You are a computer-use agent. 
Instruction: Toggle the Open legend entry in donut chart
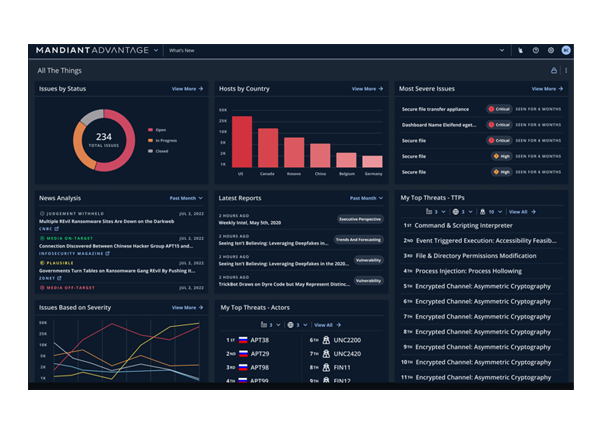coord(157,130)
